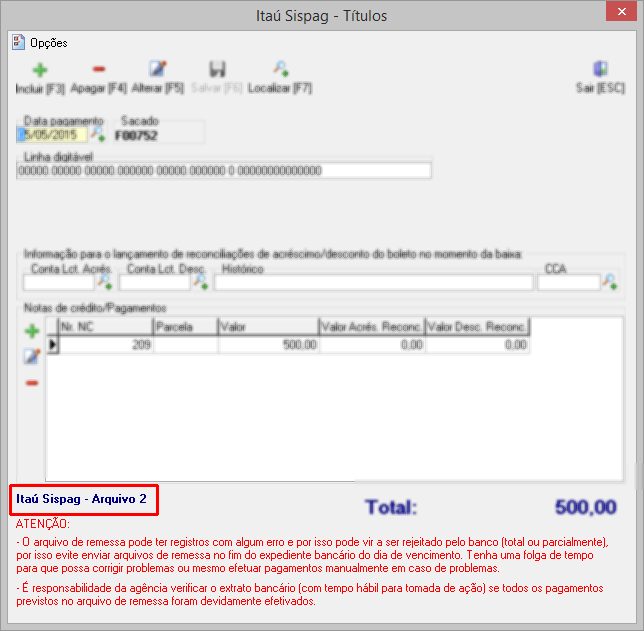Open lookup next to Conta Lct. Desc.
The height and width of the screenshot is (631, 644).
click(201, 282)
